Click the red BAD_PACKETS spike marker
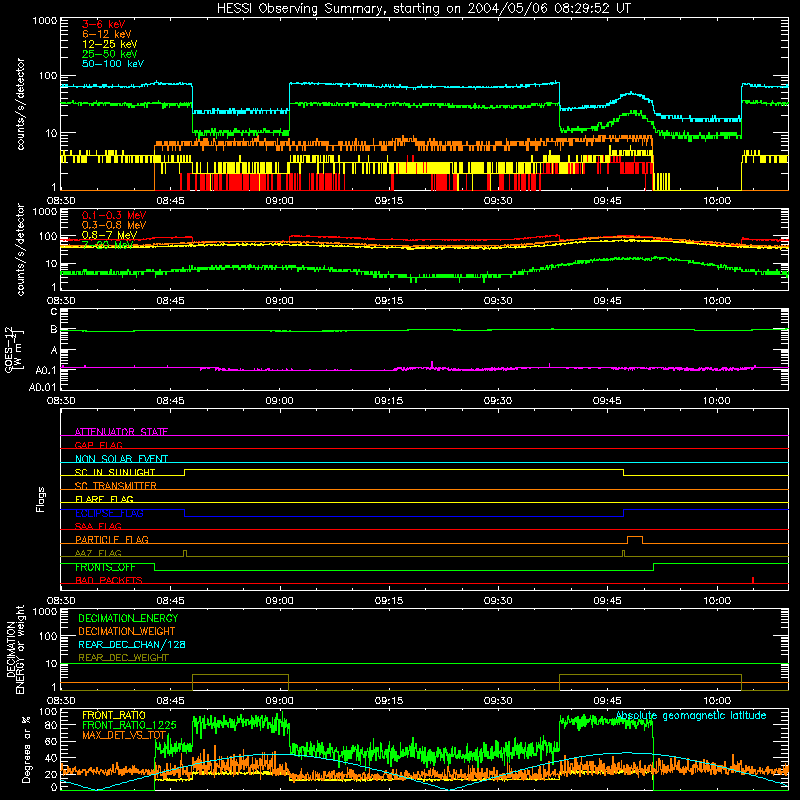Screen dimensions: 800x800 (753, 580)
